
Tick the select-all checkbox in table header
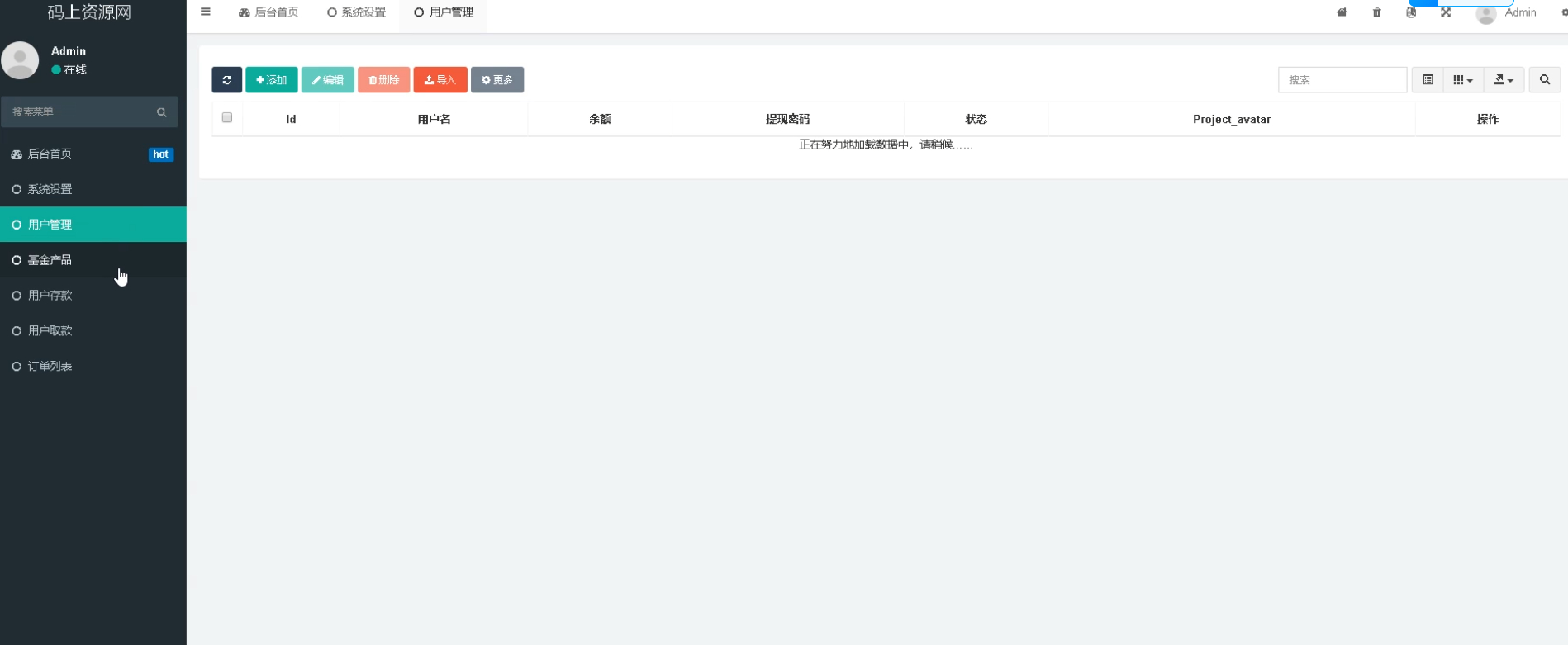tap(227, 118)
